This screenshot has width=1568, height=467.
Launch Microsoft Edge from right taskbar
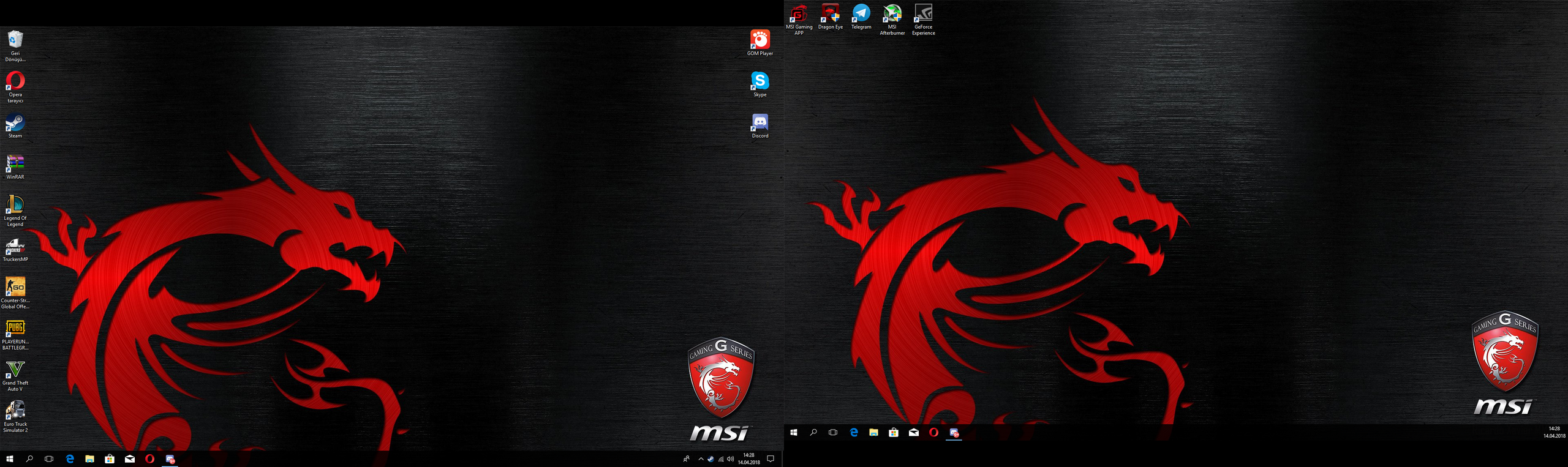[x=854, y=433]
